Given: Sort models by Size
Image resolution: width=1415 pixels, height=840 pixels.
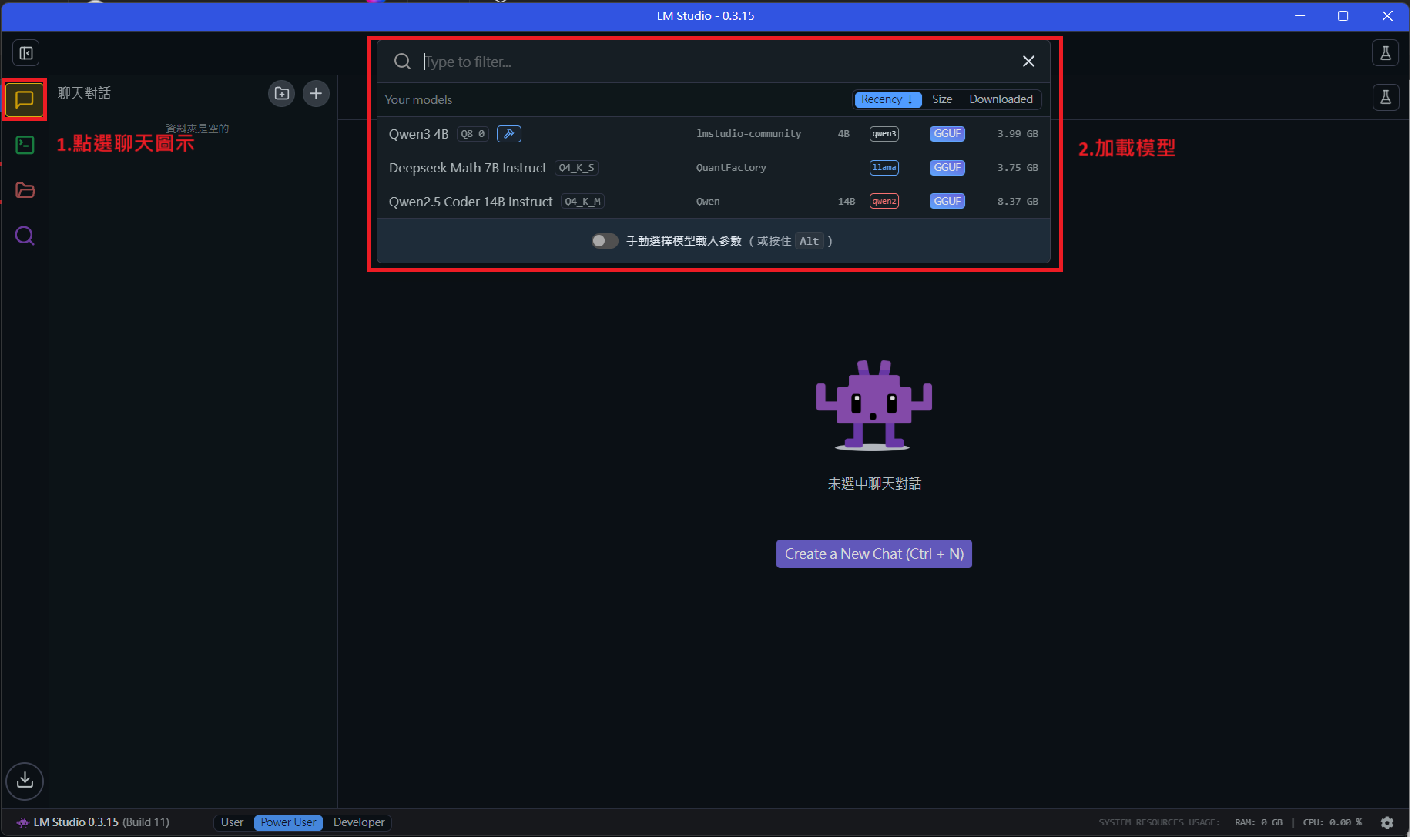Looking at the screenshot, I should point(942,99).
